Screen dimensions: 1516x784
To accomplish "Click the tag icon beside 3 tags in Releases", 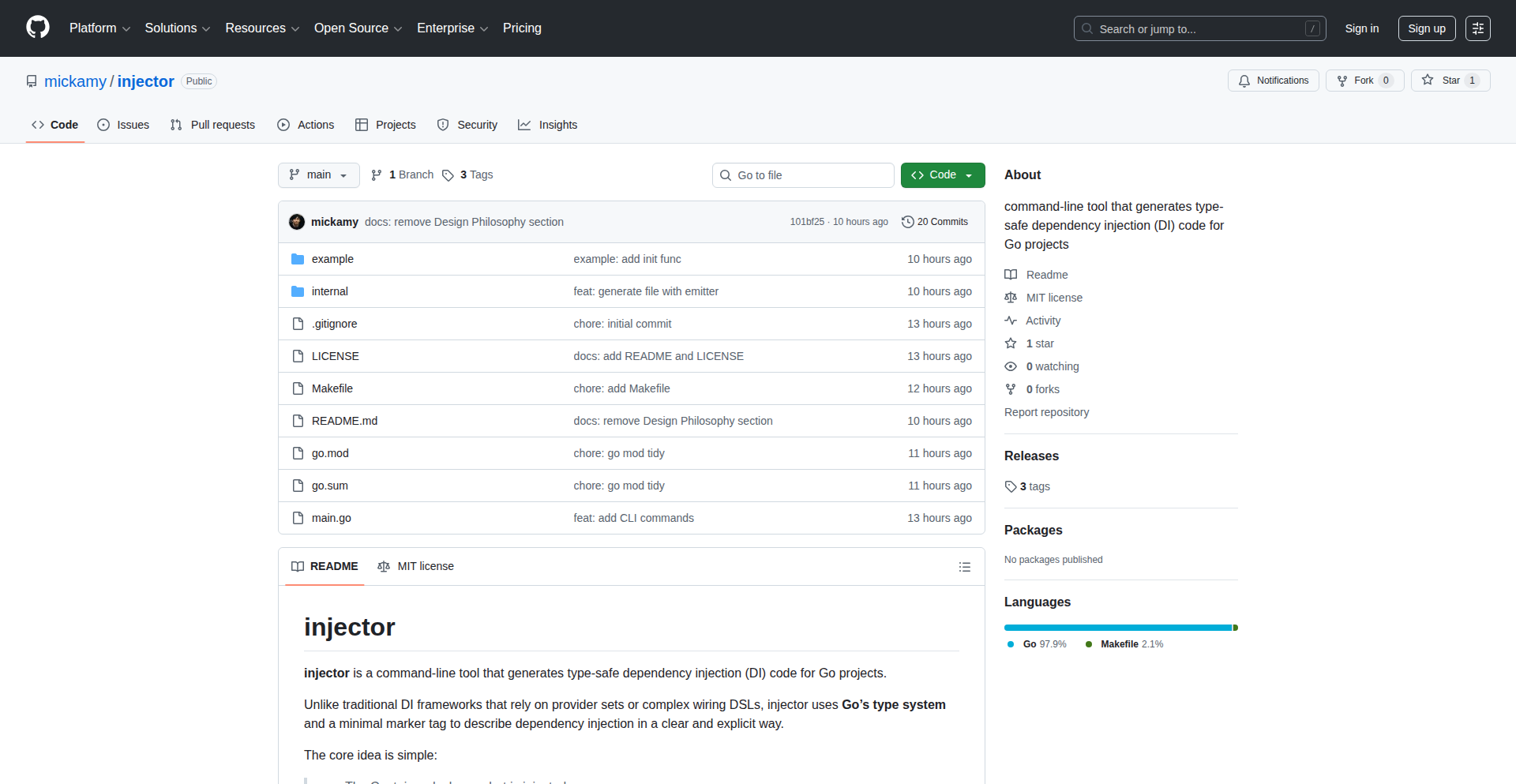I will pos(1011,486).
